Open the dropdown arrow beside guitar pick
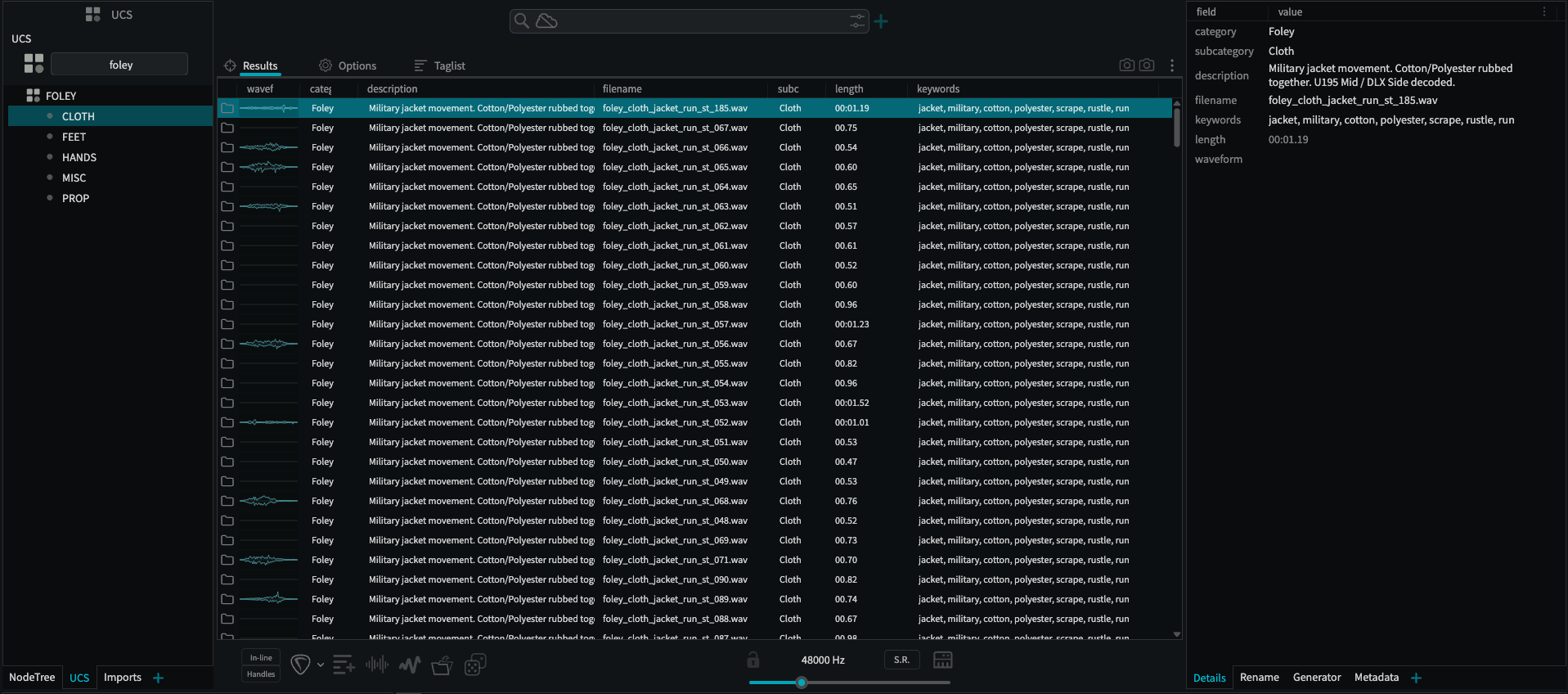This screenshot has width=1568, height=694. pos(320,665)
